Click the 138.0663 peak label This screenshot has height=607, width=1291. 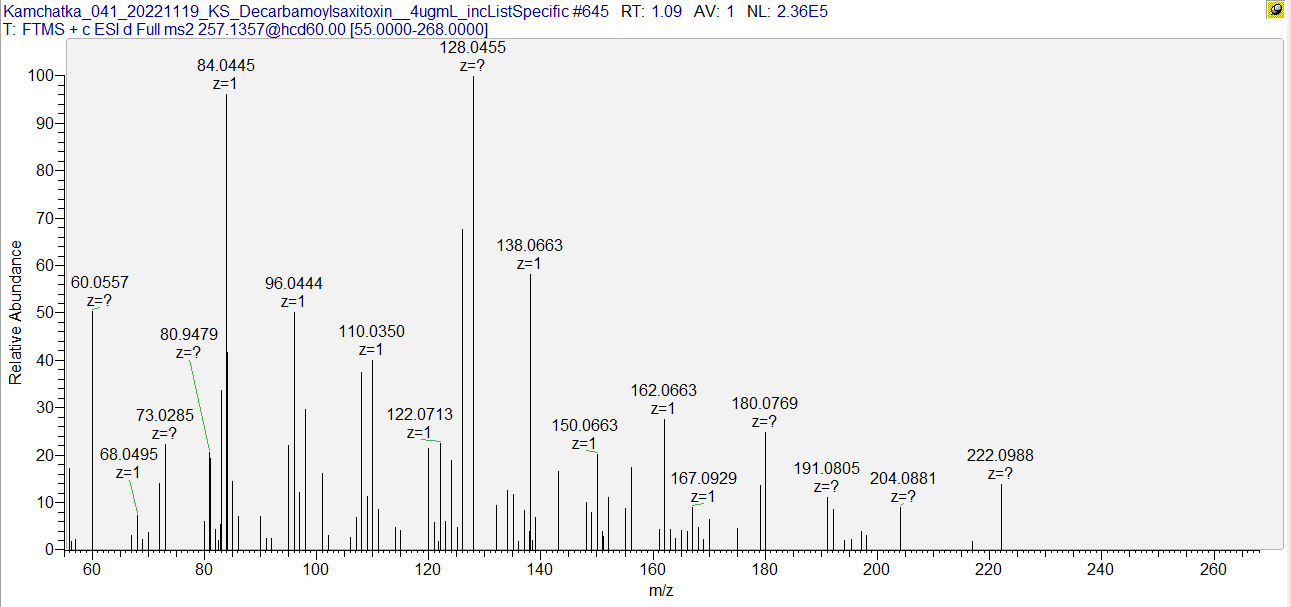(x=530, y=246)
